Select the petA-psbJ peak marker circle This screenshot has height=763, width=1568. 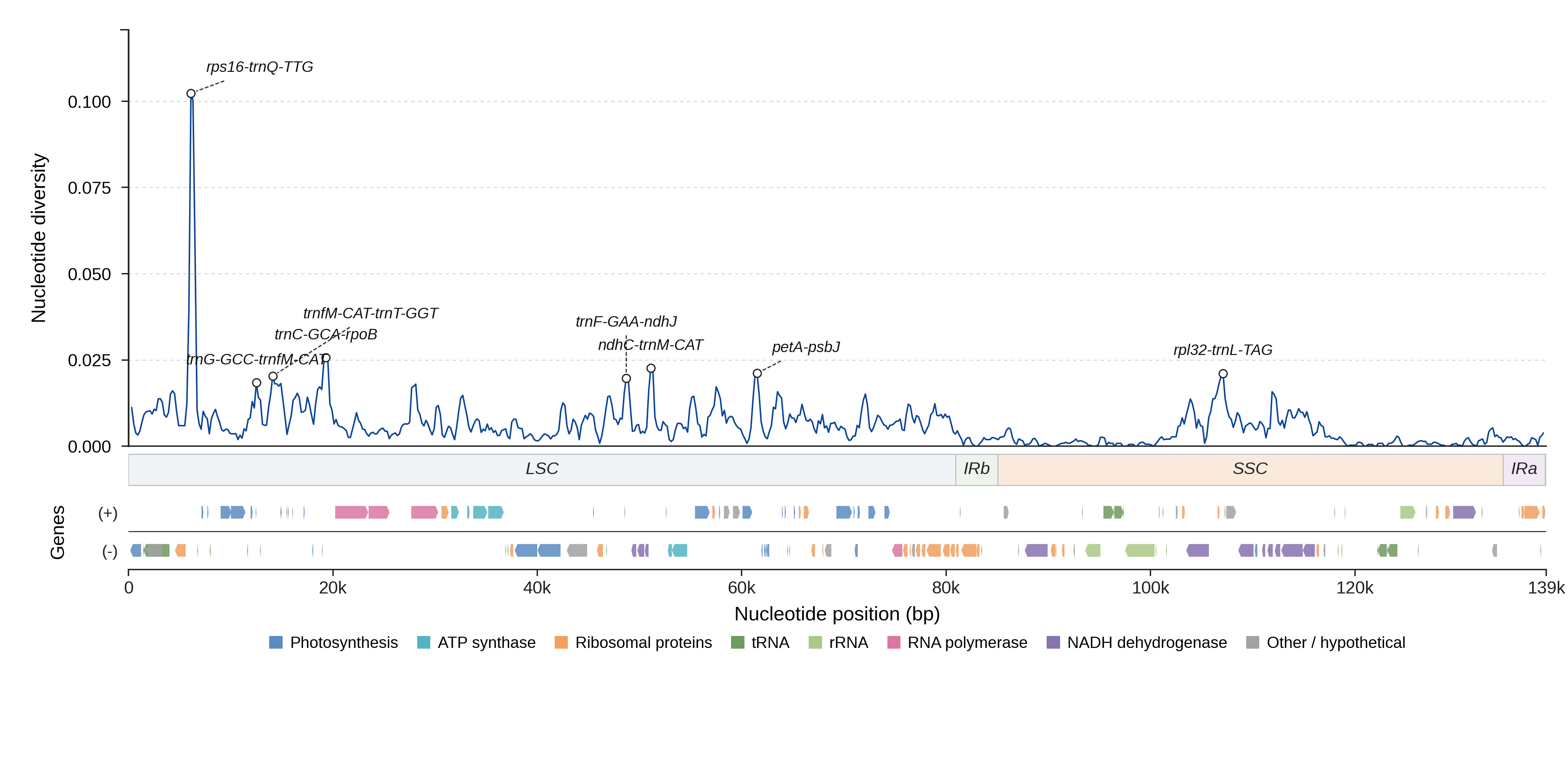pyautogui.click(x=757, y=373)
